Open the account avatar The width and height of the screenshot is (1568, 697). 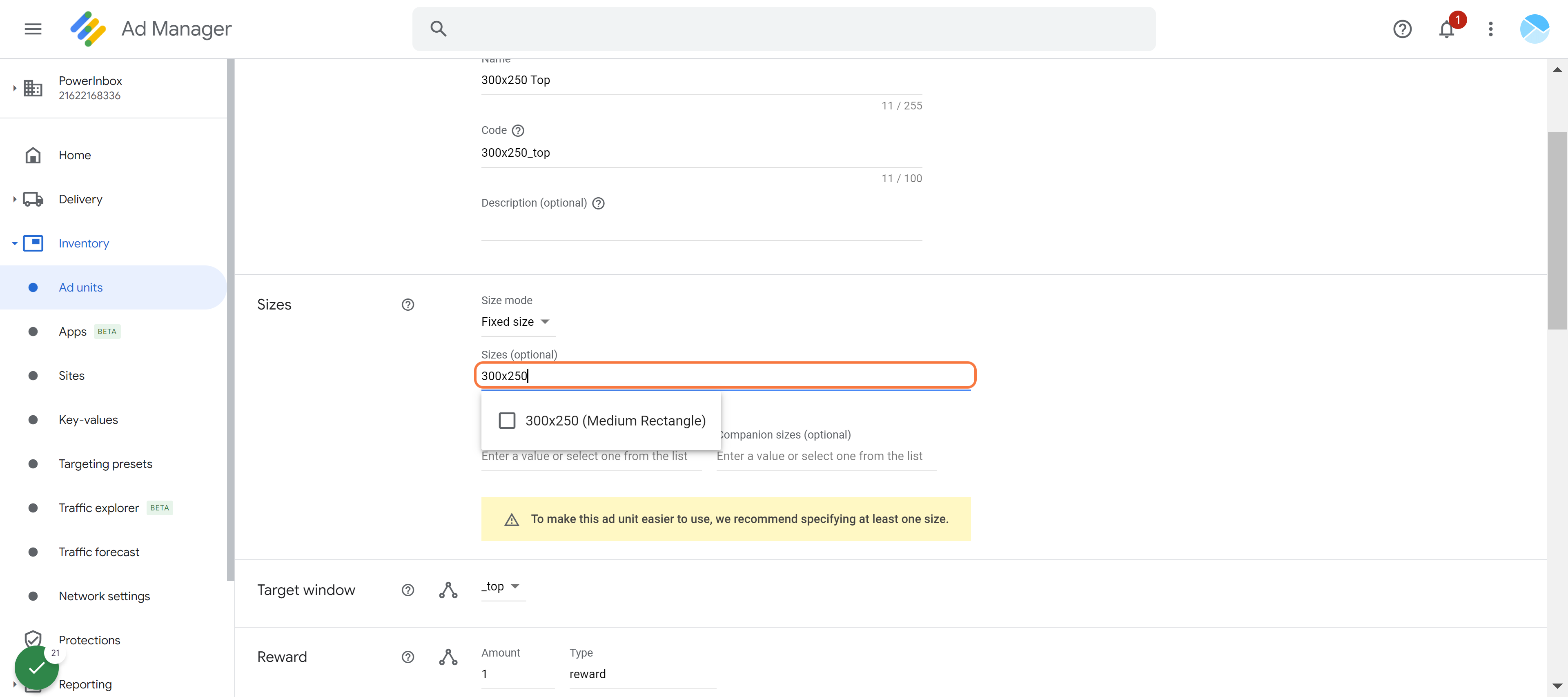[x=1534, y=29]
